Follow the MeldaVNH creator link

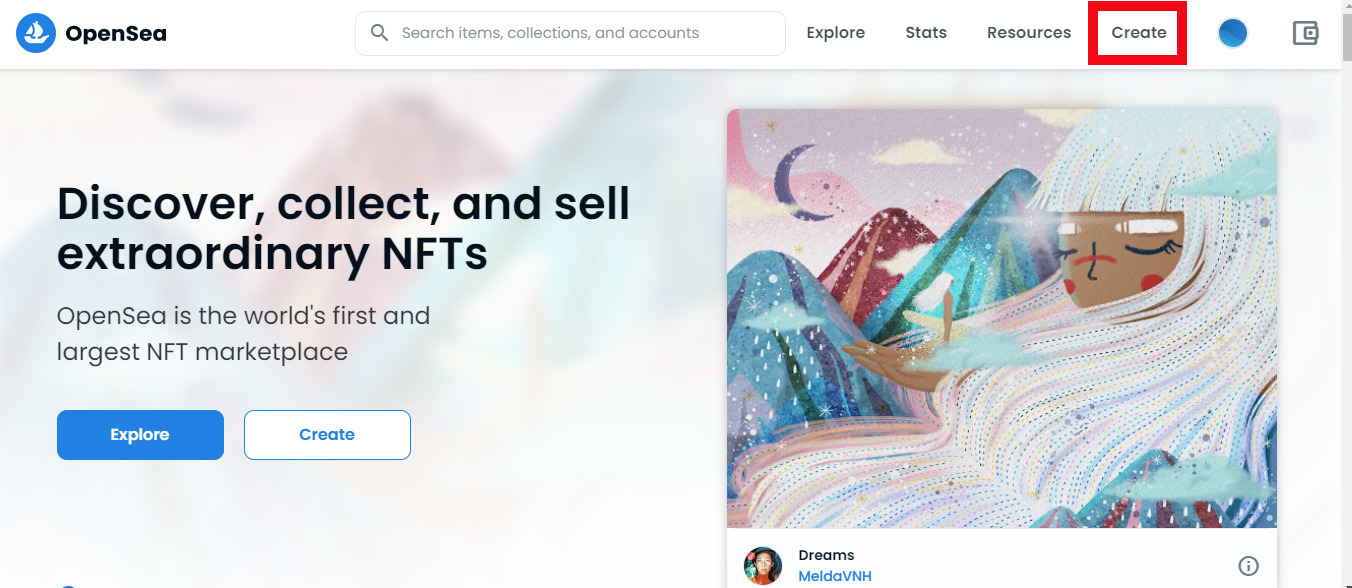835,575
